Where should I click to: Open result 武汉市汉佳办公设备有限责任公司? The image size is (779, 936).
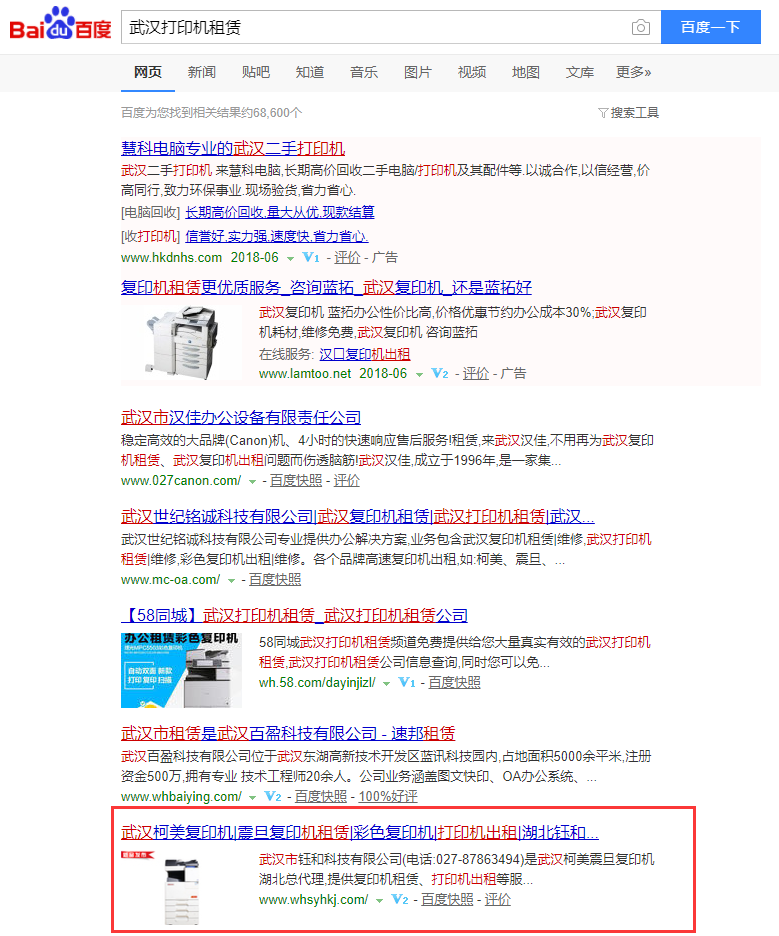[241, 417]
